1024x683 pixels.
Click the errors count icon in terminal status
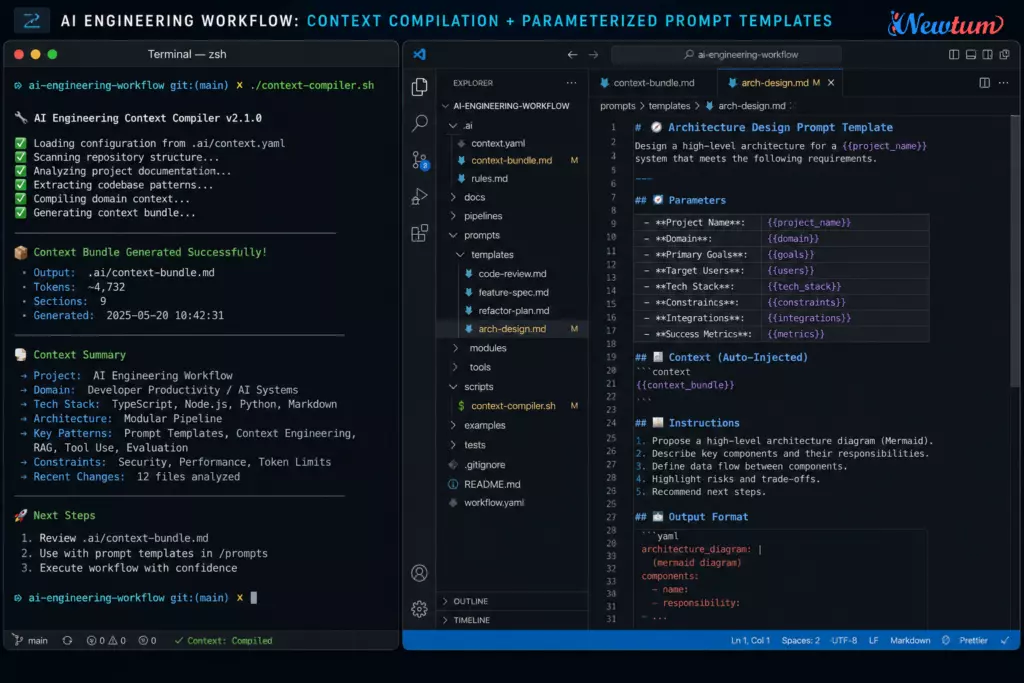91,641
